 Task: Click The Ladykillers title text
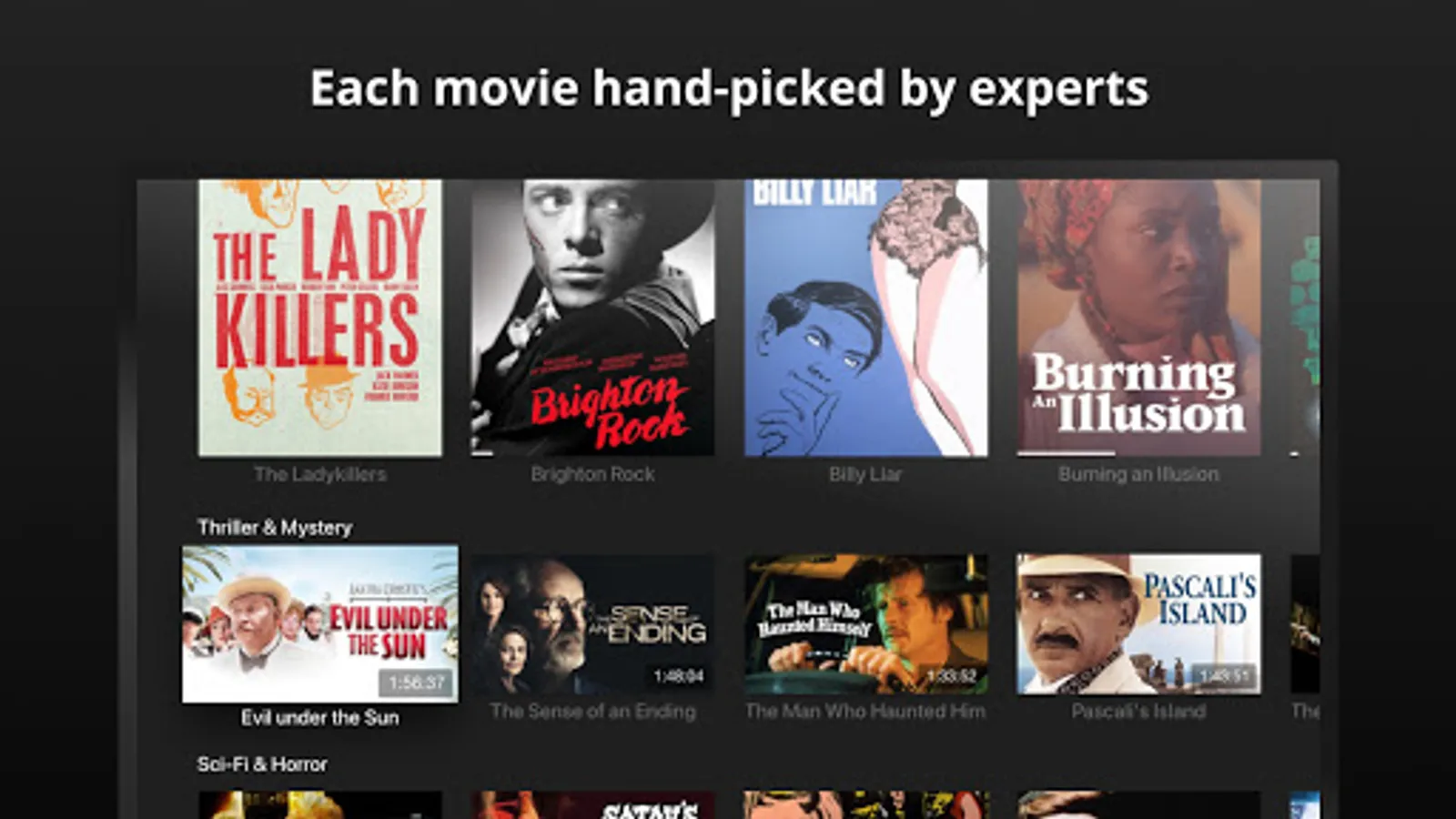pos(320,474)
